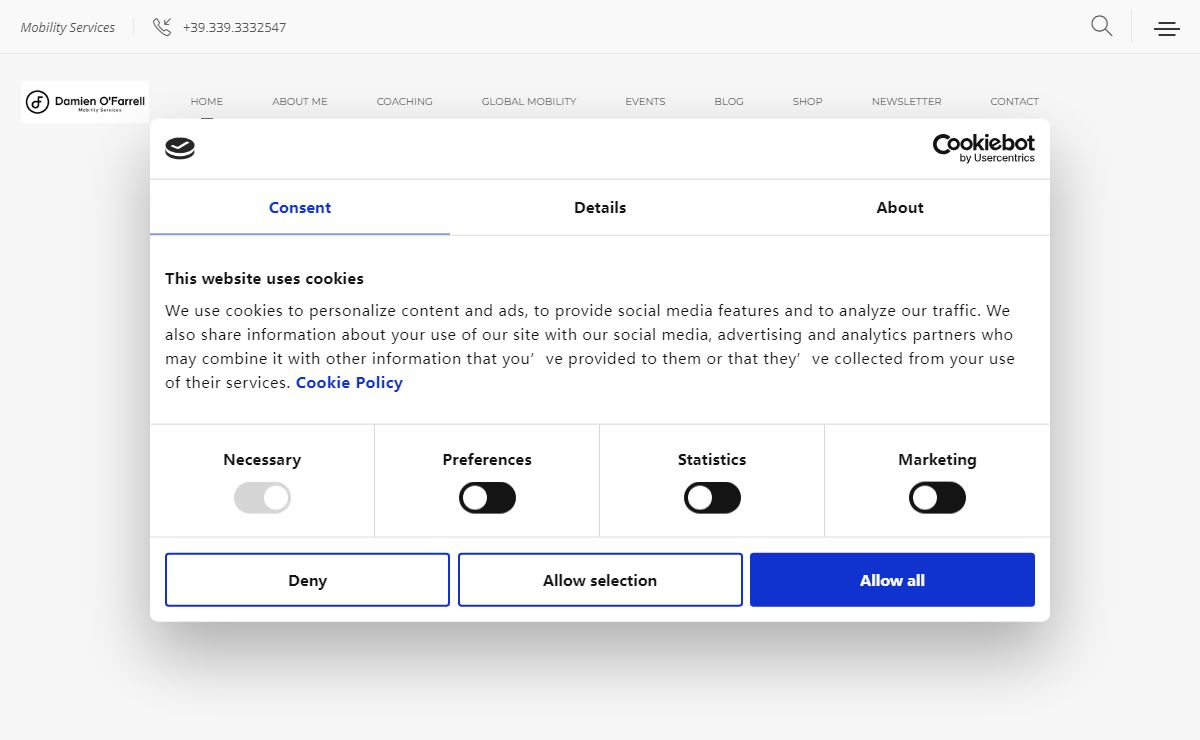Turn on the Marketing cookies toggle
The height and width of the screenshot is (740, 1200).
point(937,498)
